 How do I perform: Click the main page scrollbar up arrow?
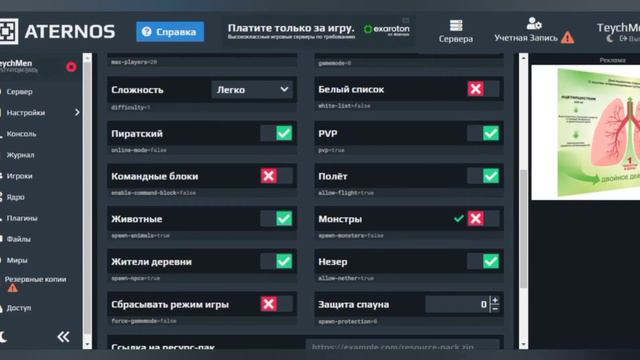(x=524, y=58)
